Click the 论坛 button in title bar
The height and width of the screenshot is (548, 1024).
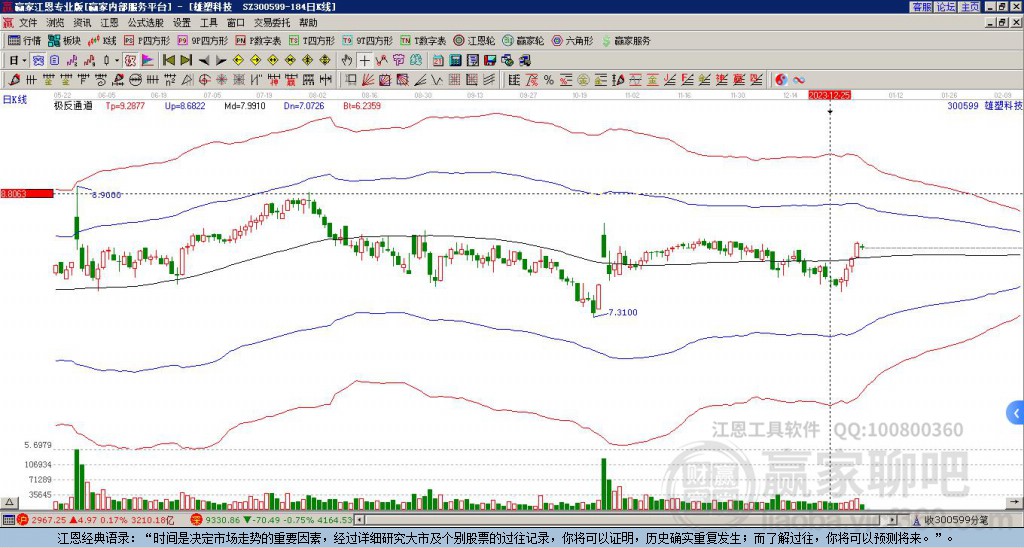click(x=945, y=7)
